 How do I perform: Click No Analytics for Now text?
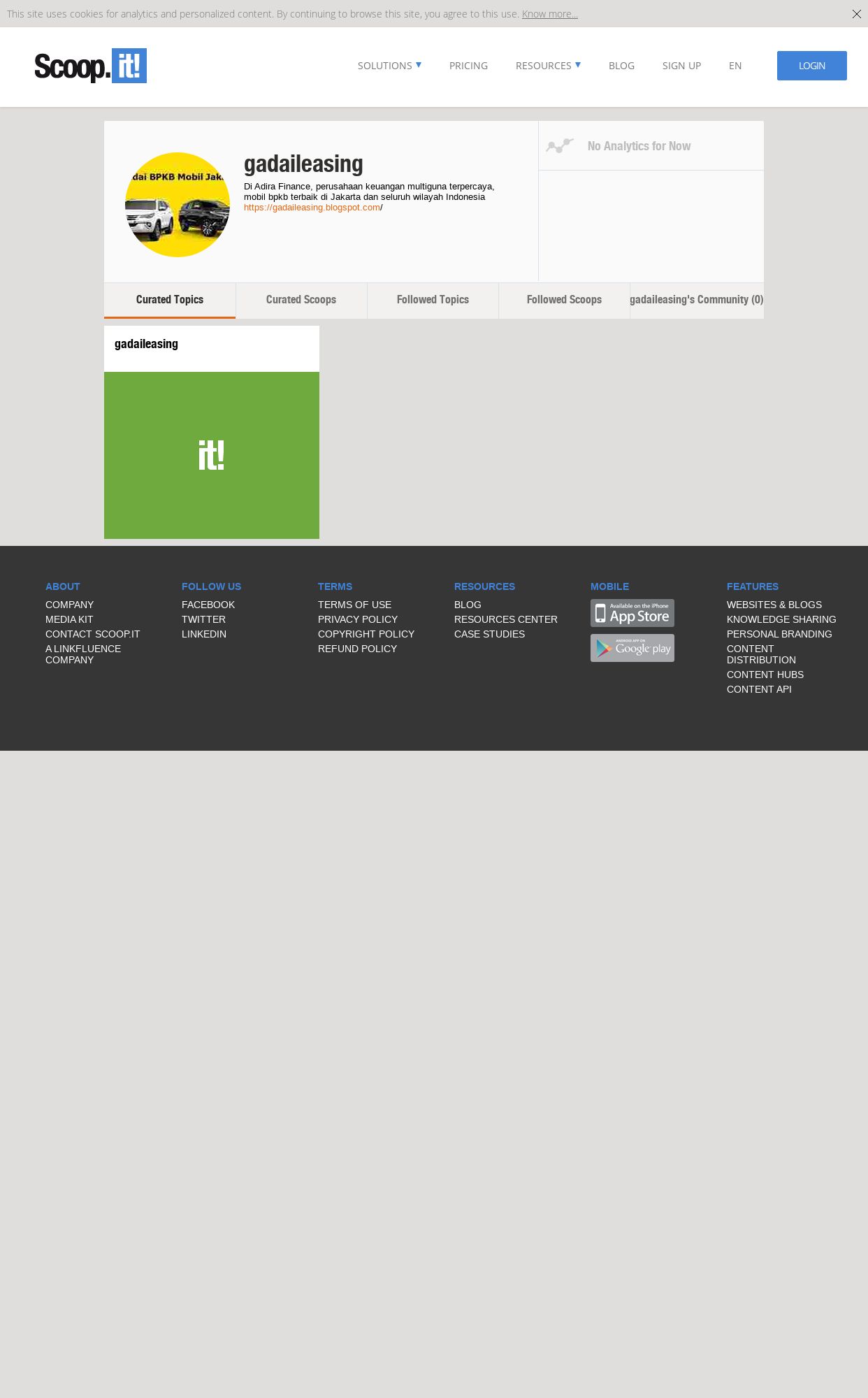[639, 146]
